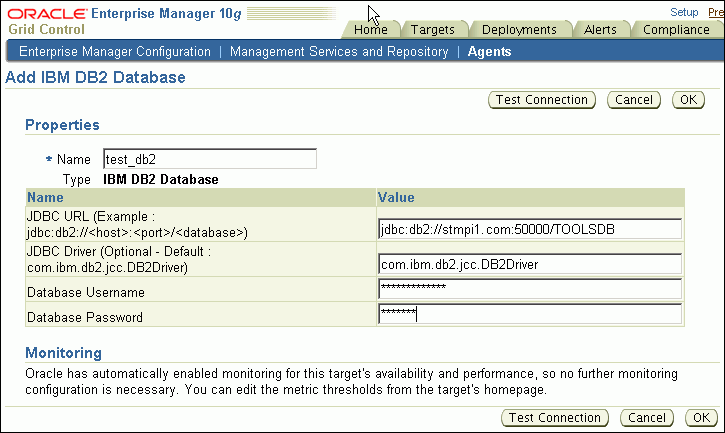Viewport: 725px width, 433px height.
Task: Open Enterprise Manager Configuration subtab
Action: pos(115,51)
